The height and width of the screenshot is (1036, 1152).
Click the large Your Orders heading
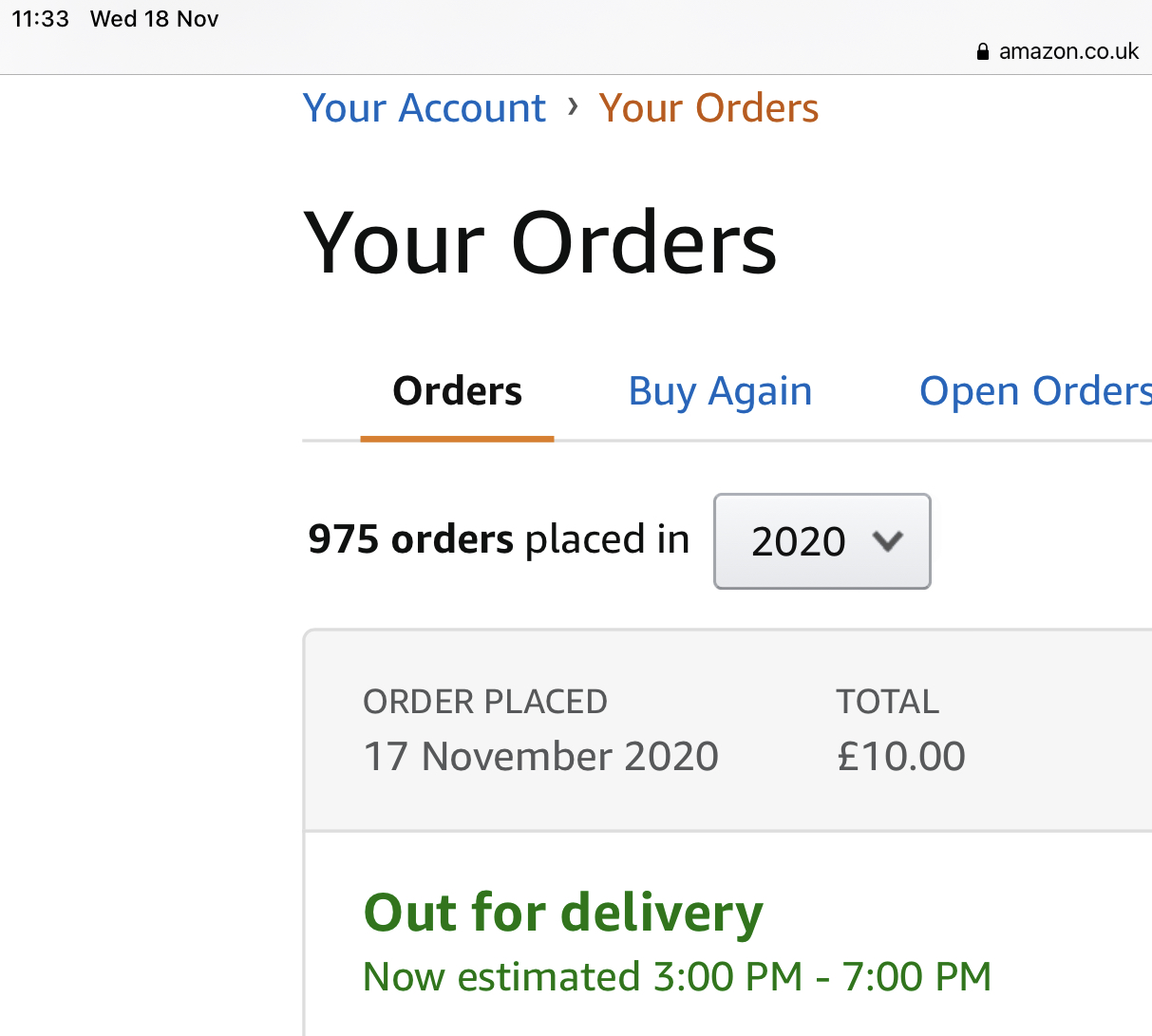click(539, 243)
